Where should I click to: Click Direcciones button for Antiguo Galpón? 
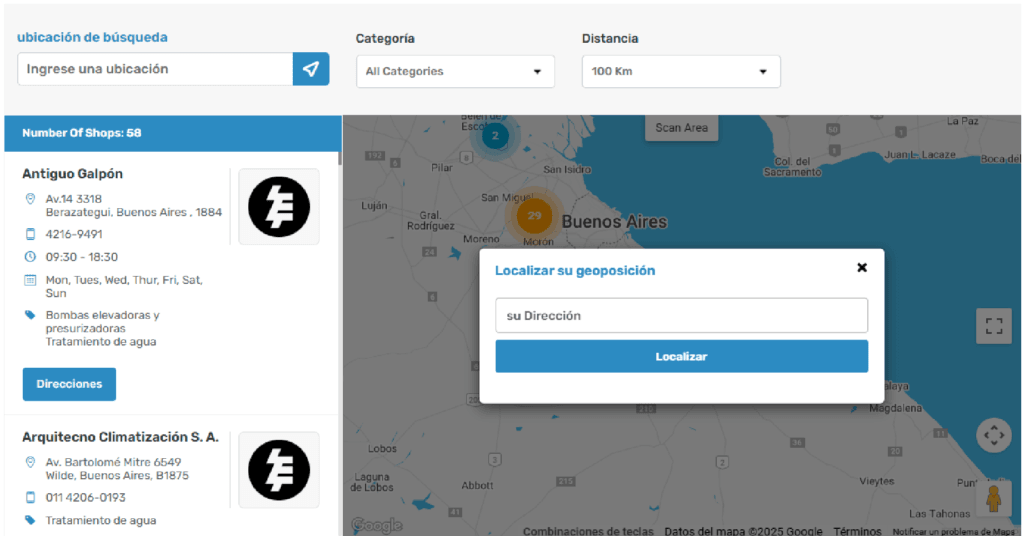69,384
